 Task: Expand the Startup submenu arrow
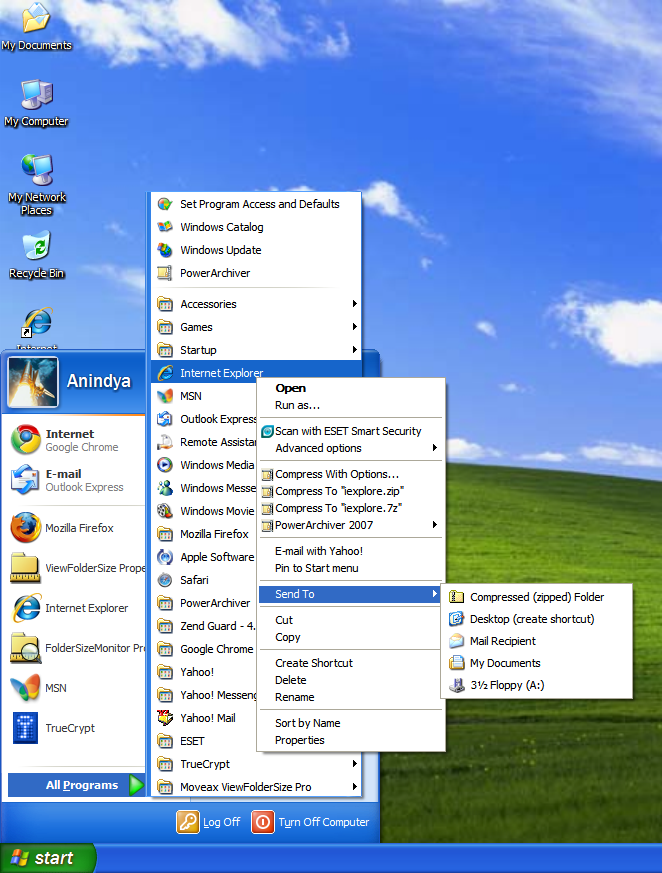point(355,350)
